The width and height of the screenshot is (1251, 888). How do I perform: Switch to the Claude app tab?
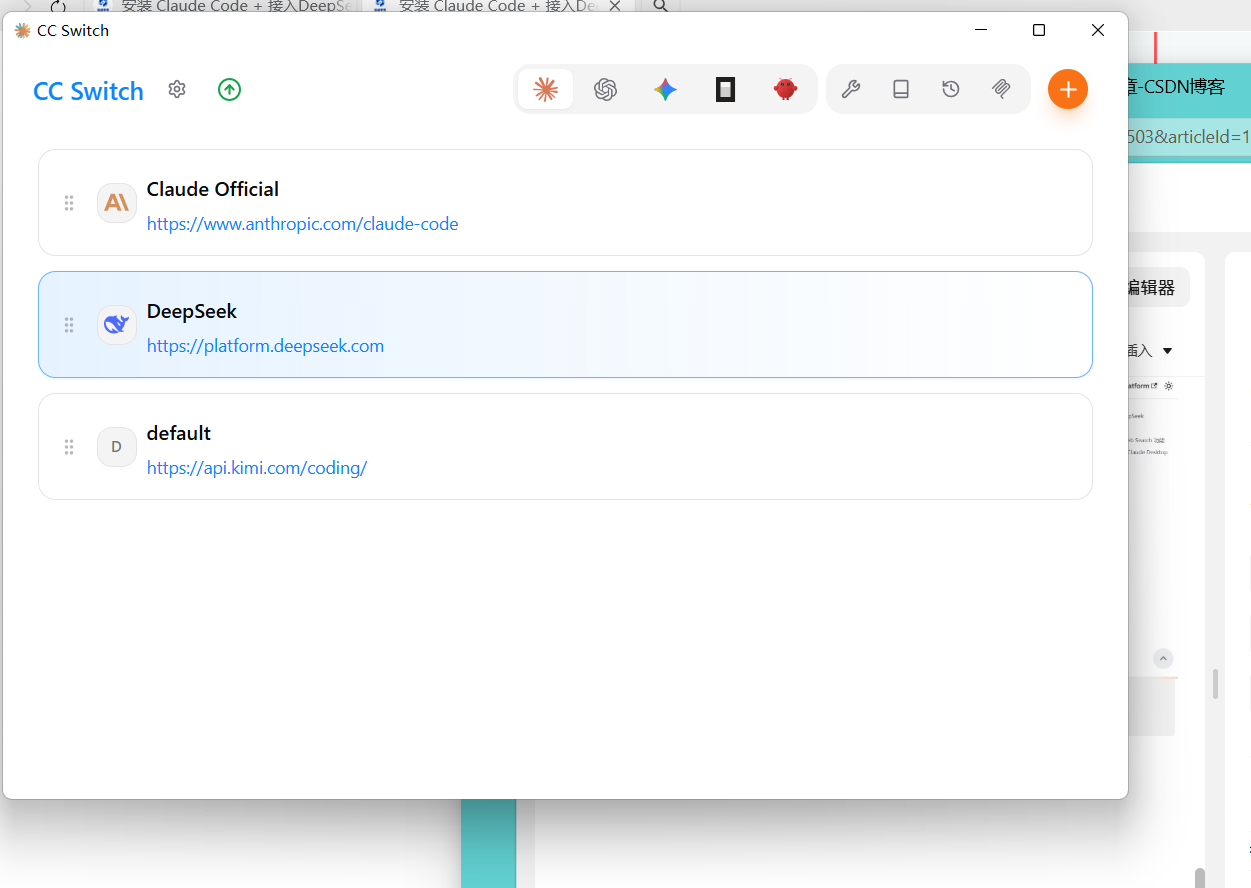546,89
